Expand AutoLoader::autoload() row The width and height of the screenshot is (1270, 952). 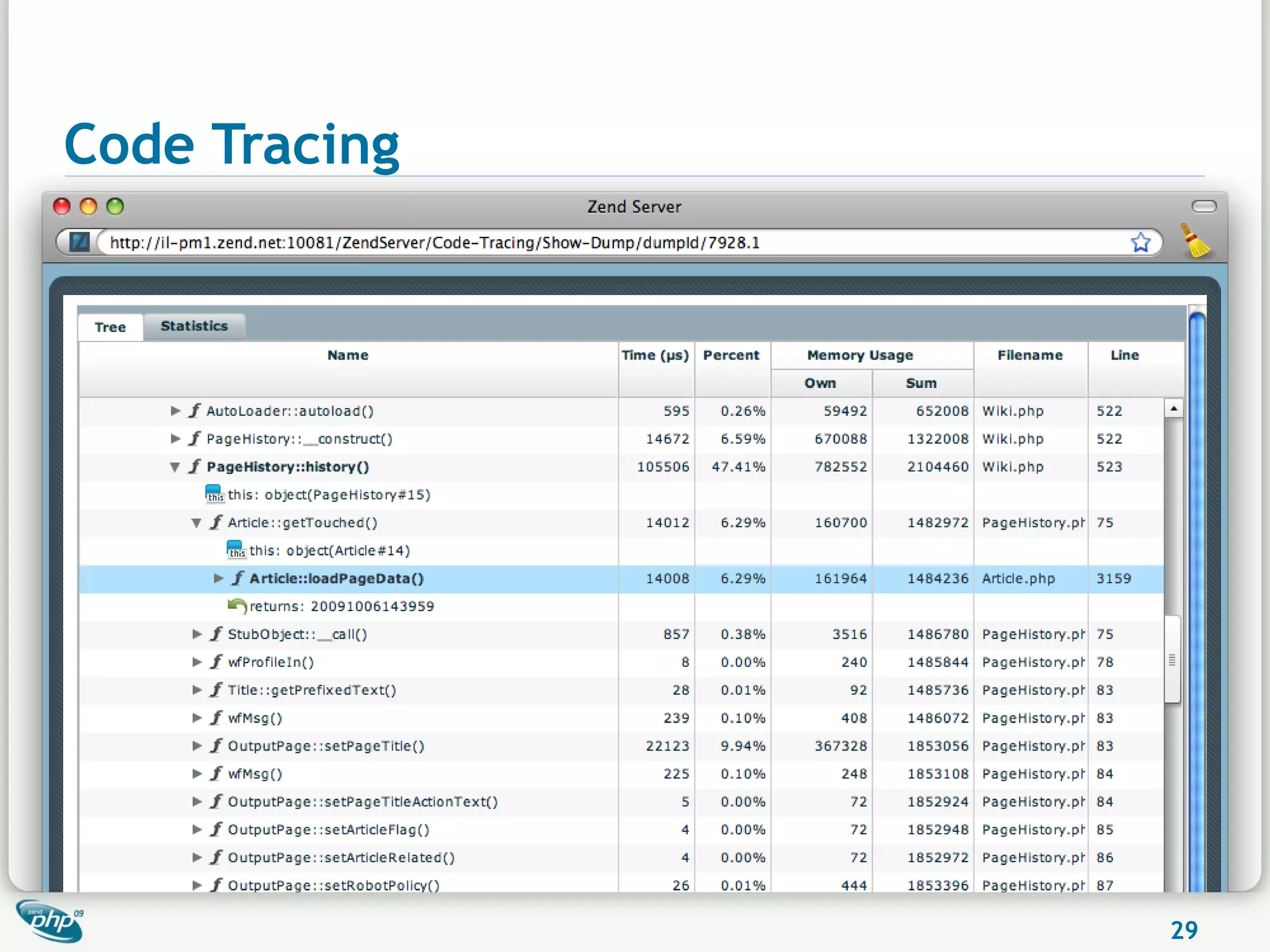(175, 410)
